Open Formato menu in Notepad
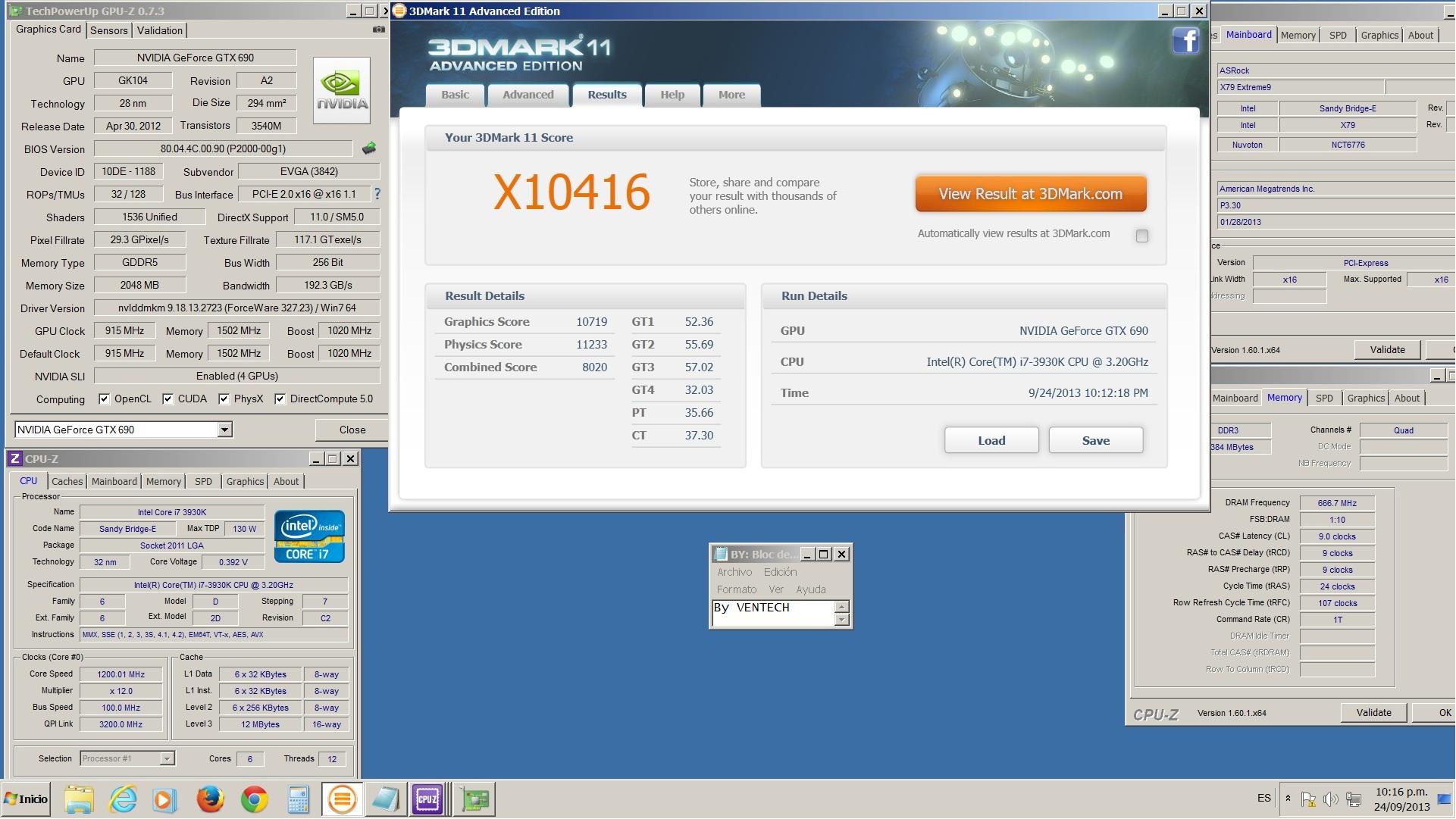This screenshot has height=819, width=1456. [x=737, y=589]
